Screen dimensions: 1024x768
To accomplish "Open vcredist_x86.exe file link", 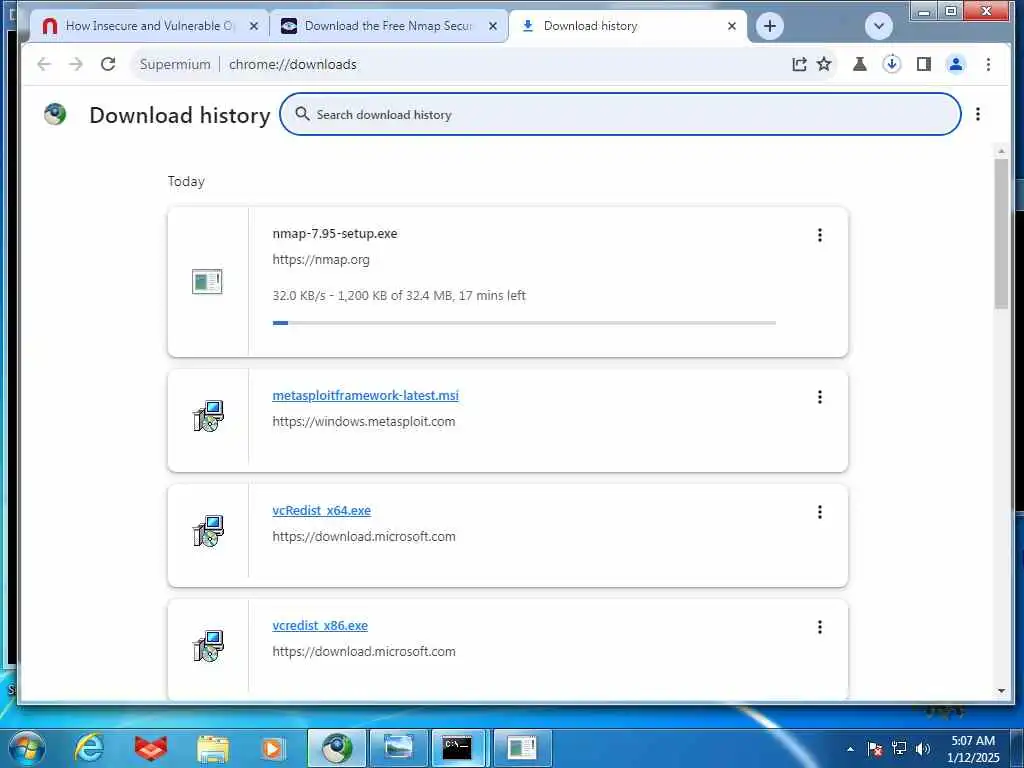I will coord(320,625).
